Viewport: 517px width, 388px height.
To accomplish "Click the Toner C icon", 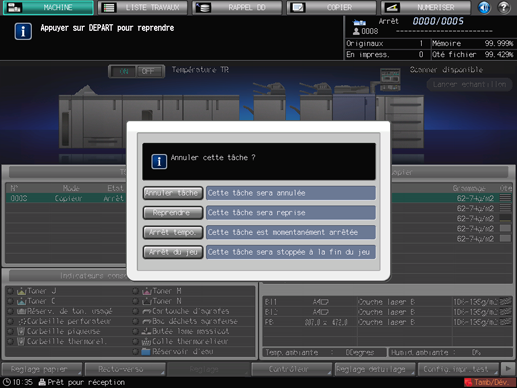I will 21,301.
